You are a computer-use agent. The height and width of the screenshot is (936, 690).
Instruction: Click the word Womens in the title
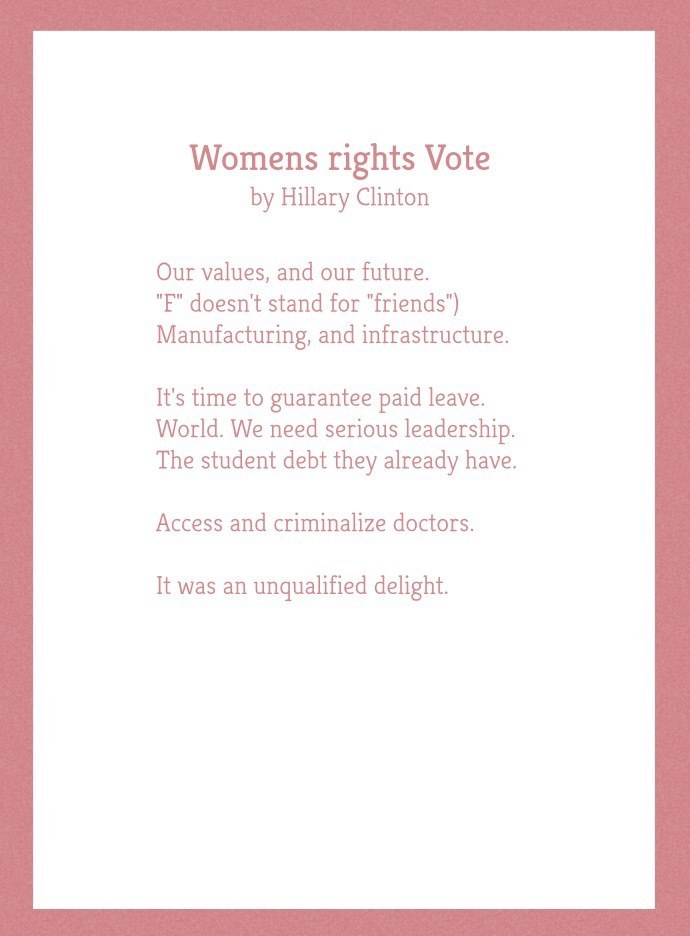click(254, 158)
